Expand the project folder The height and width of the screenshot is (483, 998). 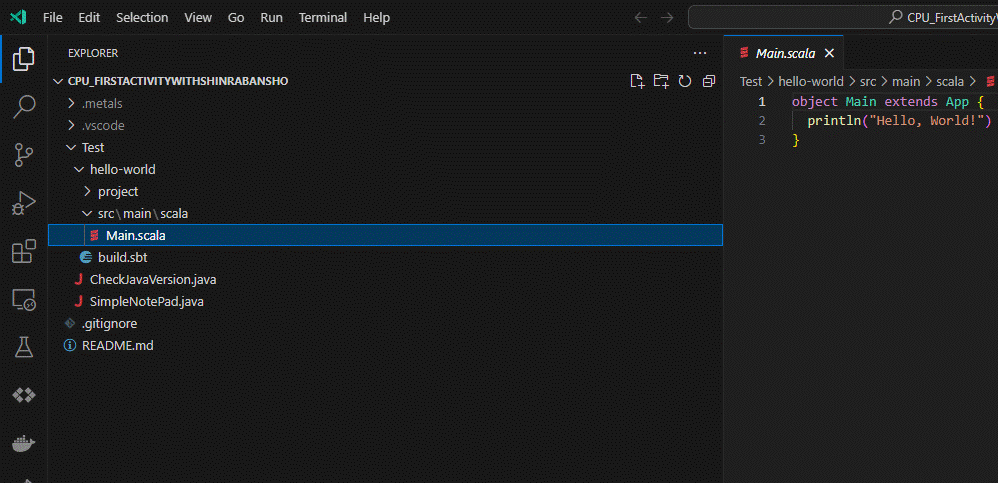118,191
